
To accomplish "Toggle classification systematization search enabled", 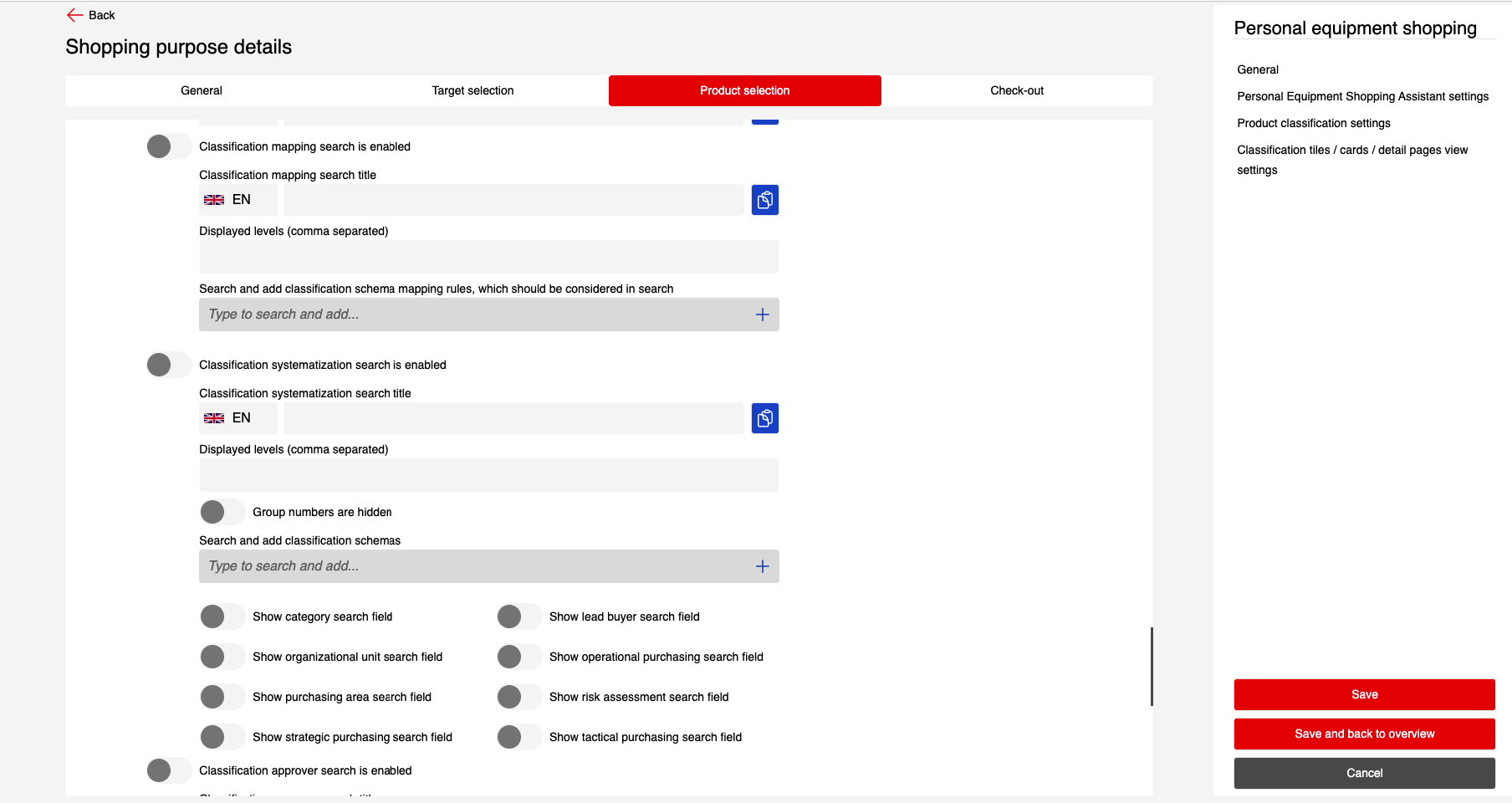I will pyautogui.click(x=169, y=365).
